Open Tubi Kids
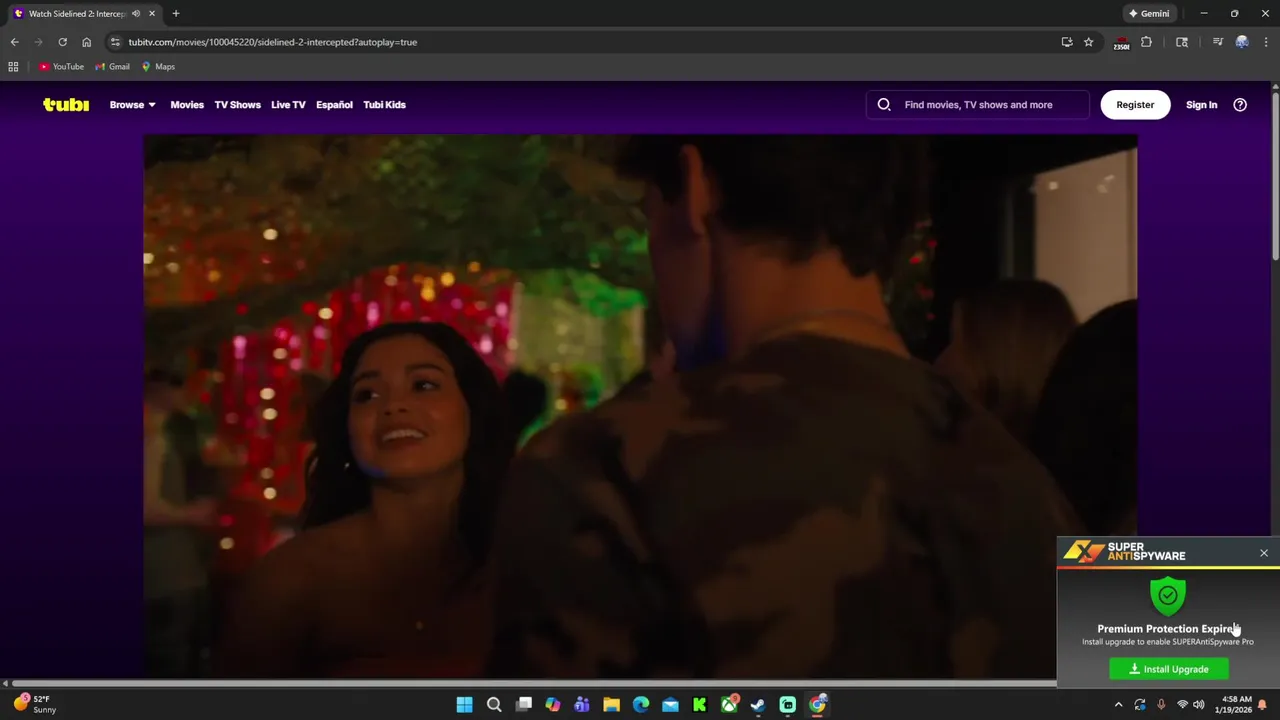The height and width of the screenshot is (720, 1280). pos(384,104)
